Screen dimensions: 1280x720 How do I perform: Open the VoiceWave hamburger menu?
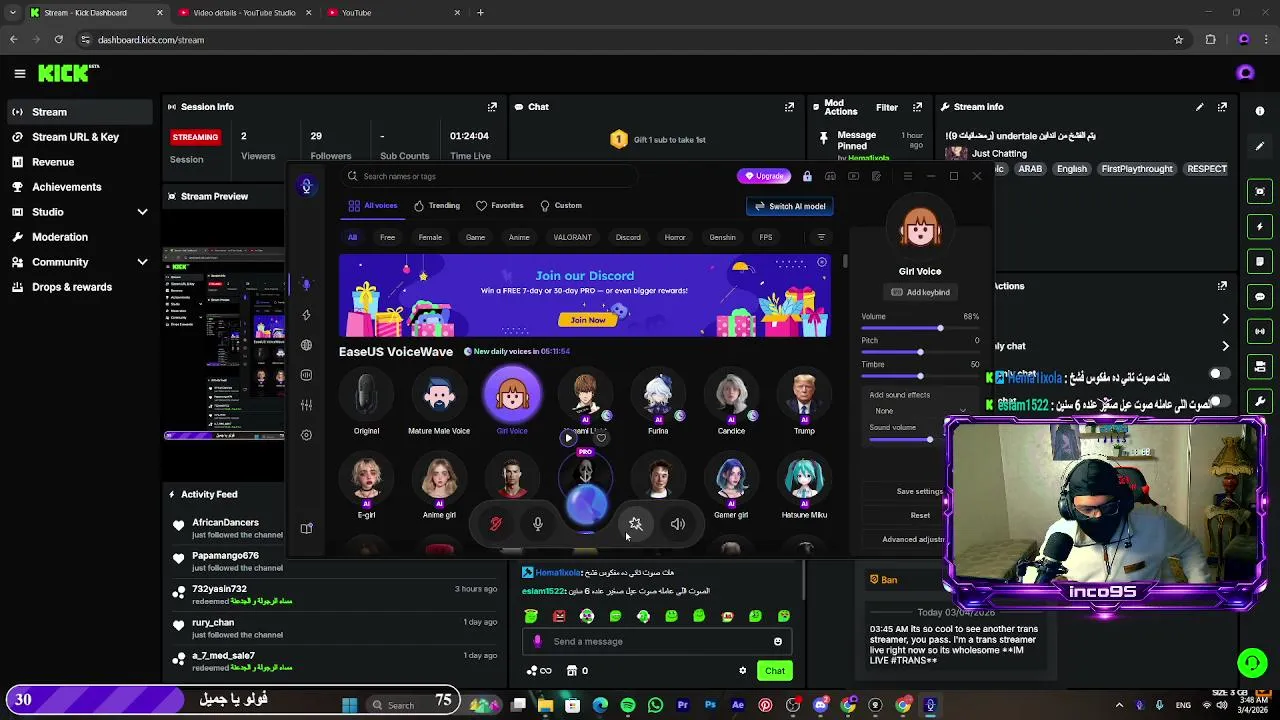907,176
